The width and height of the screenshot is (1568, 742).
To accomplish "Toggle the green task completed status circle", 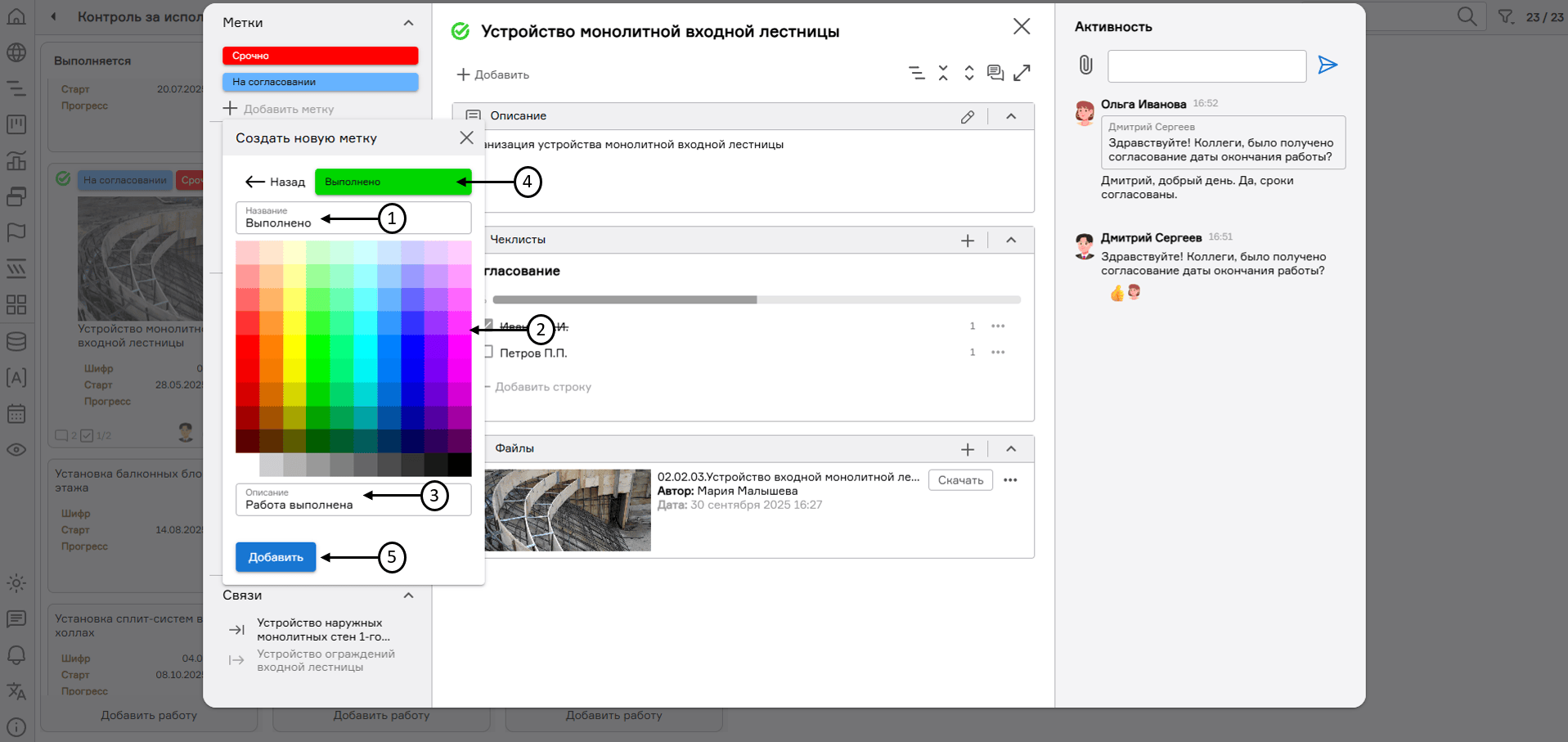I will (461, 32).
